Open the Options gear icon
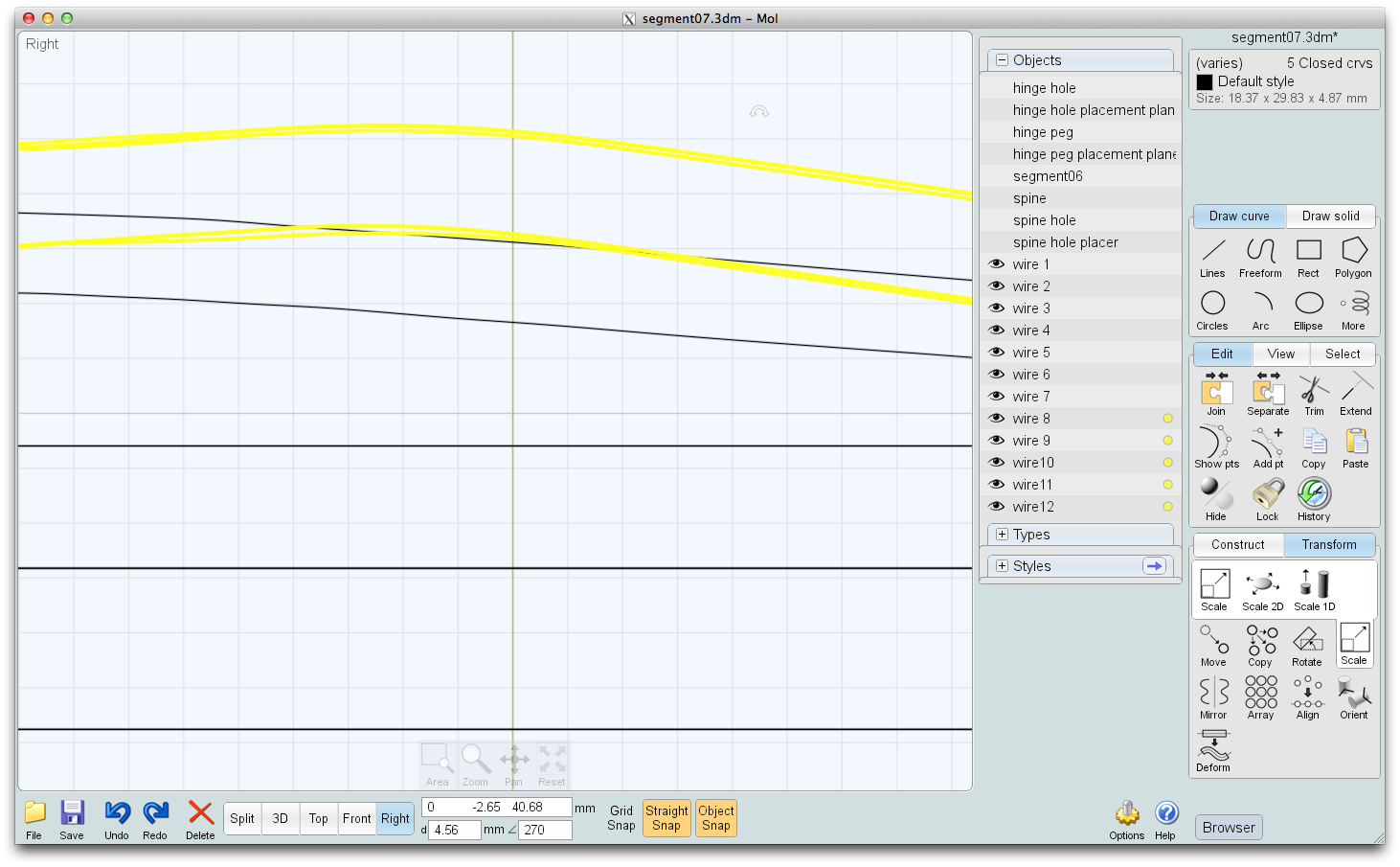 [1127, 819]
